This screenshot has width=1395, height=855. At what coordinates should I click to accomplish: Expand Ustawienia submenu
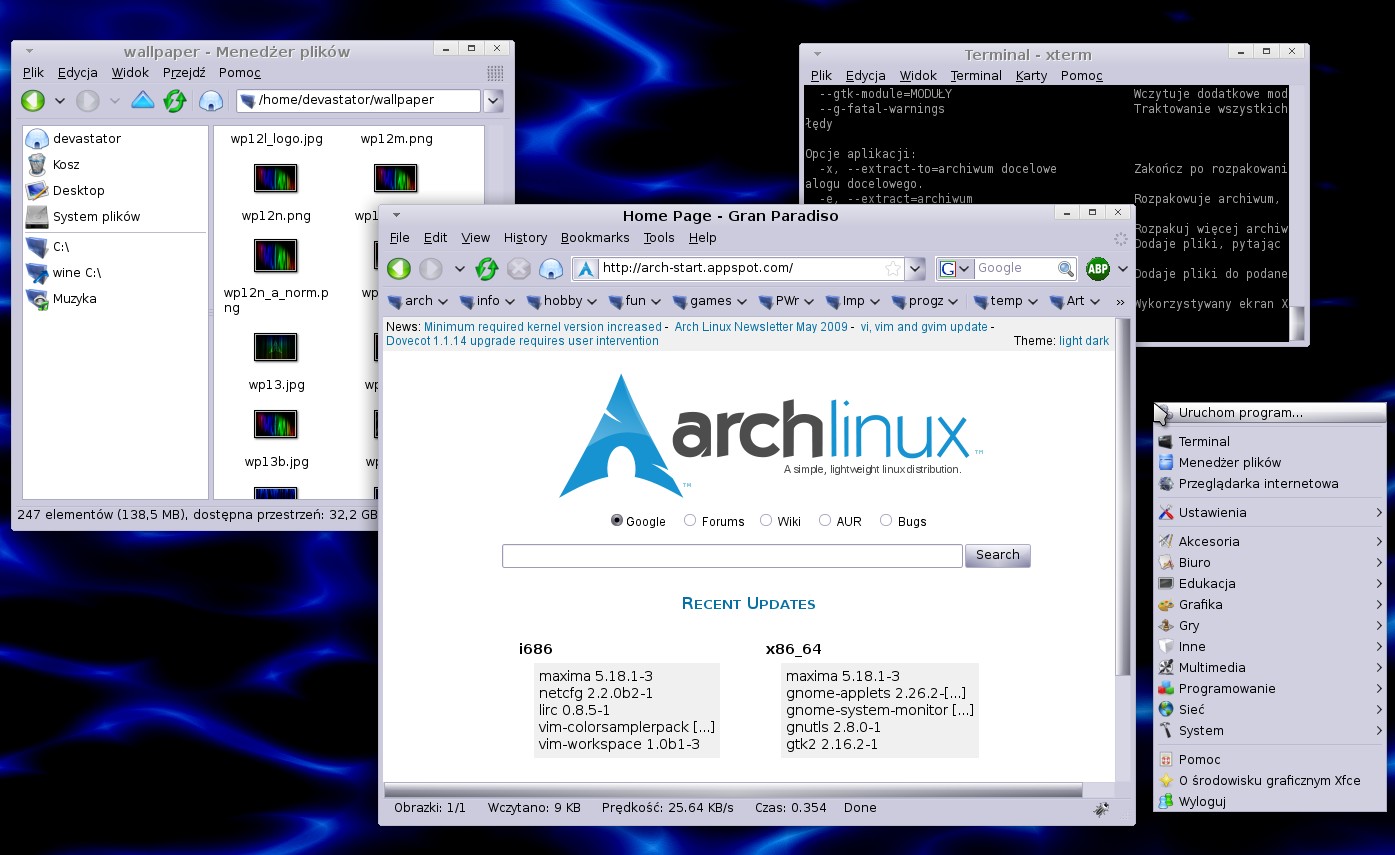click(x=1269, y=512)
